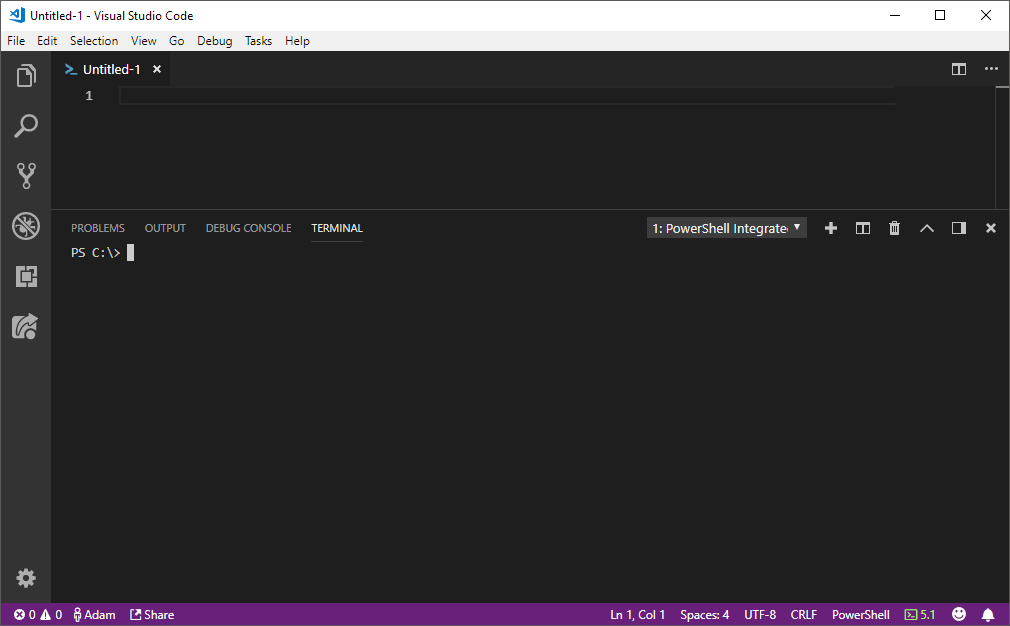The width and height of the screenshot is (1010, 626).
Task: Open the Explorer view in activity bar
Action: 26,76
